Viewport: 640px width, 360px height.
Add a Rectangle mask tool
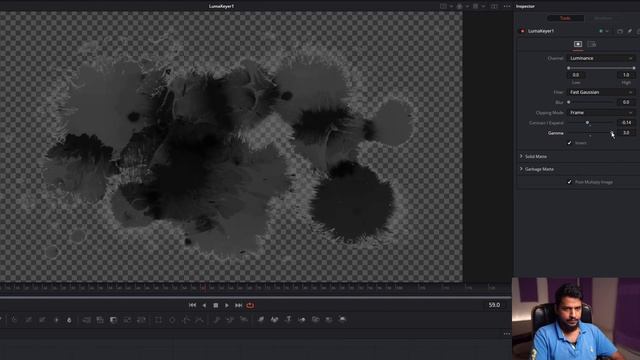(x=158, y=320)
